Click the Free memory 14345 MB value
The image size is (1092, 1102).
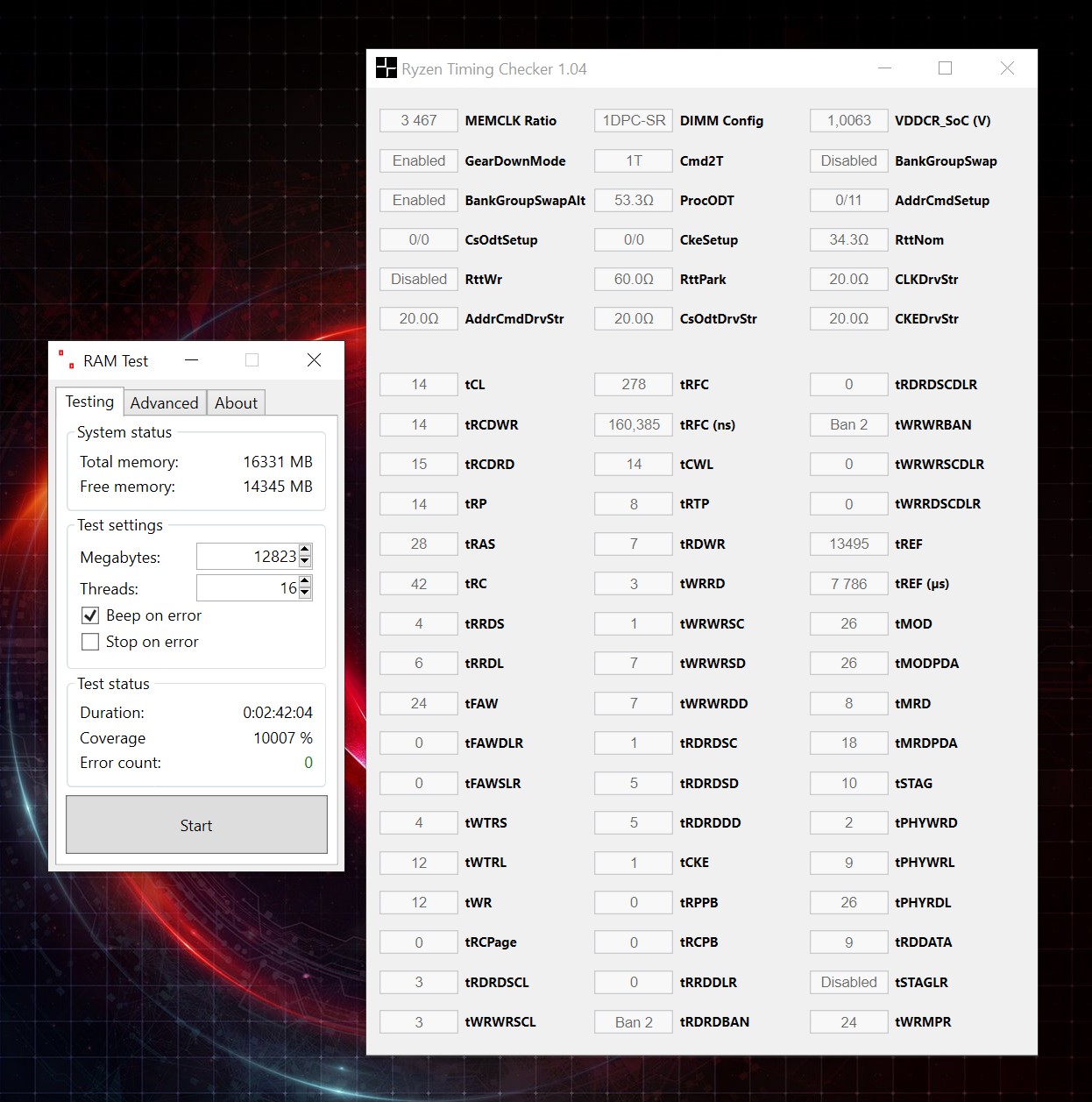coord(278,487)
